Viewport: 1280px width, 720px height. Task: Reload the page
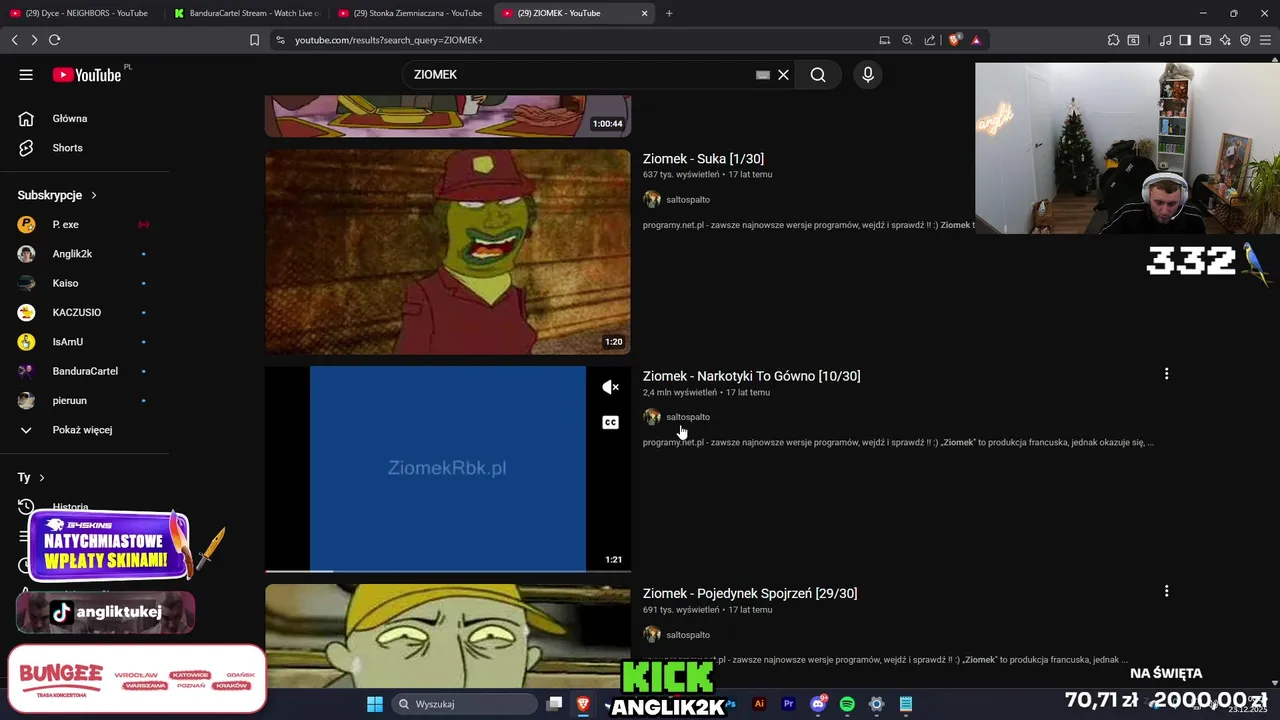(x=54, y=40)
